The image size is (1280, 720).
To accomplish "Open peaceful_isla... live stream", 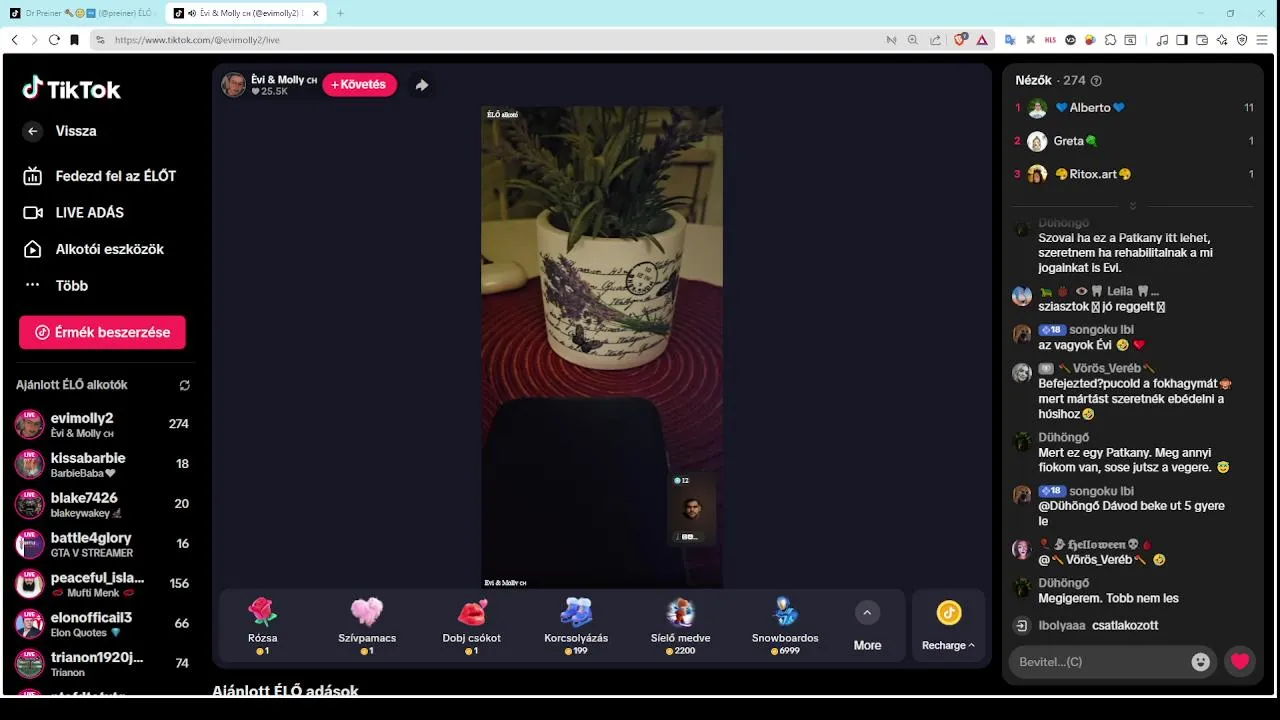I will pyautogui.click(x=102, y=584).
